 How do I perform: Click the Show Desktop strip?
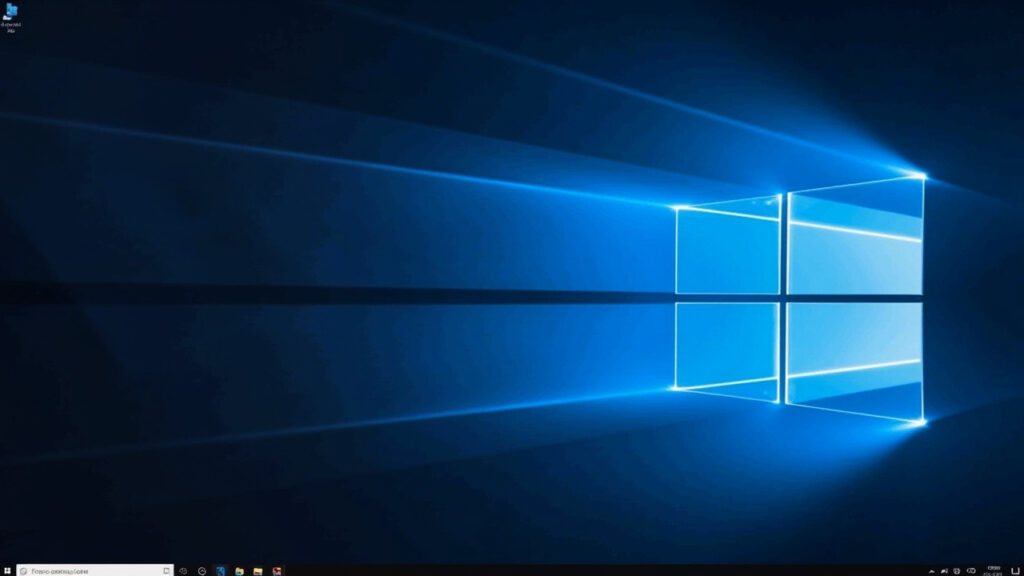(1022, 570)
